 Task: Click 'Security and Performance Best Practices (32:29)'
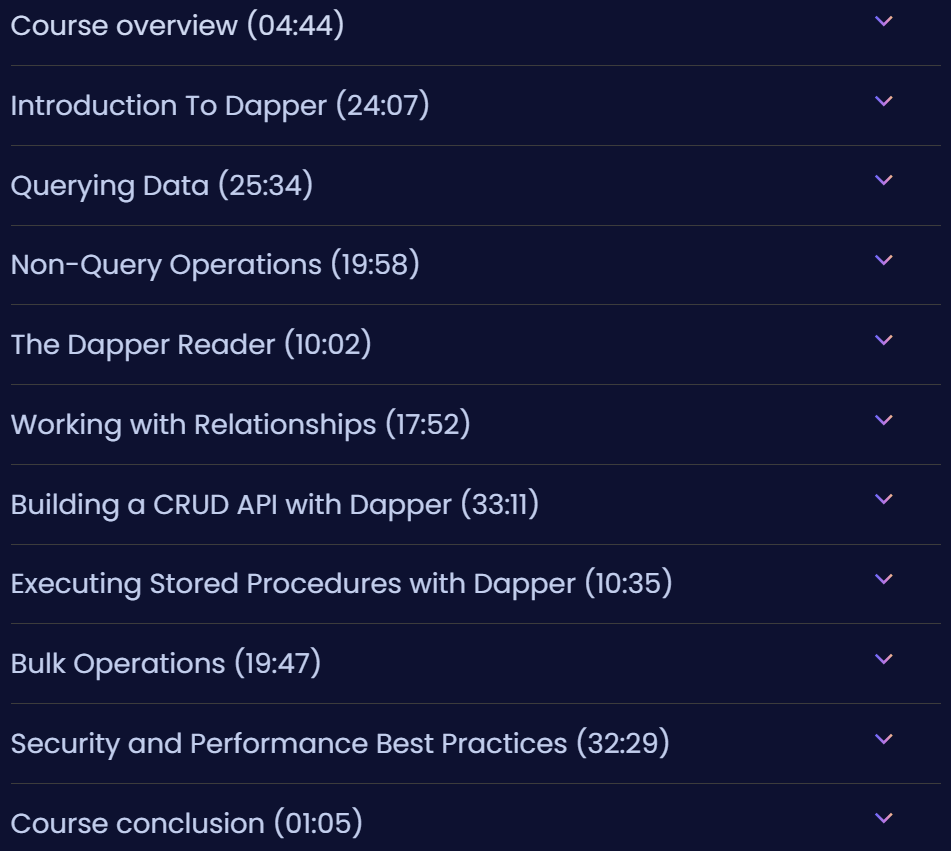coord(340,743)
